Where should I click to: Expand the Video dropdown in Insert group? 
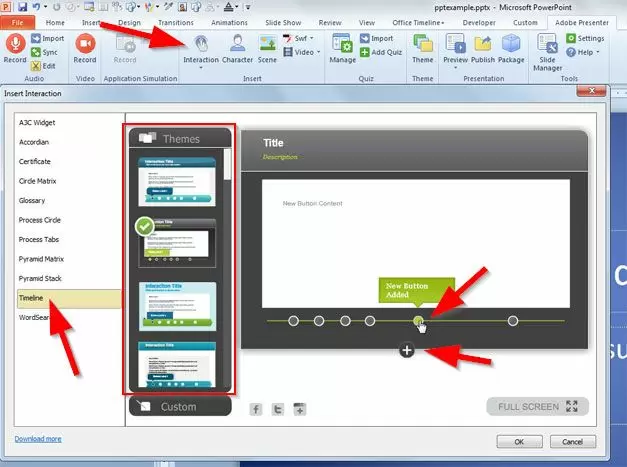[307, 52]
